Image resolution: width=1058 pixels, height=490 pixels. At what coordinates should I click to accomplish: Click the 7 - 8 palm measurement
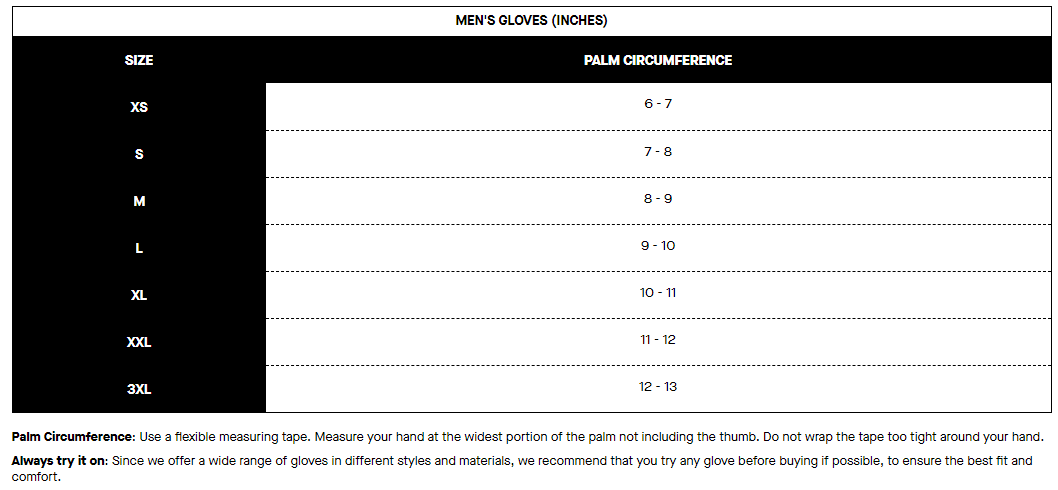tap(658, 151)
